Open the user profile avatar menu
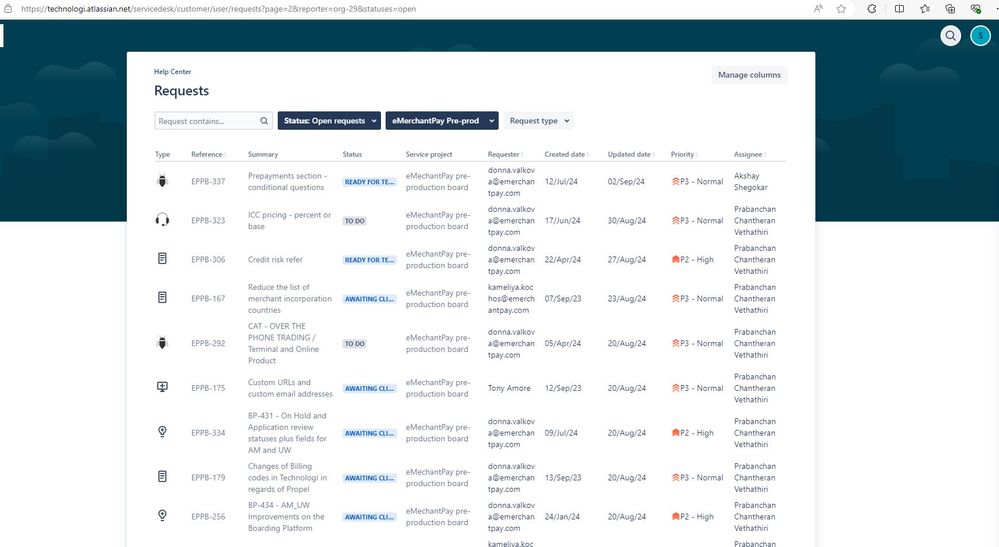The height and width of the screenshot is (547, 999). coord(980,36)
